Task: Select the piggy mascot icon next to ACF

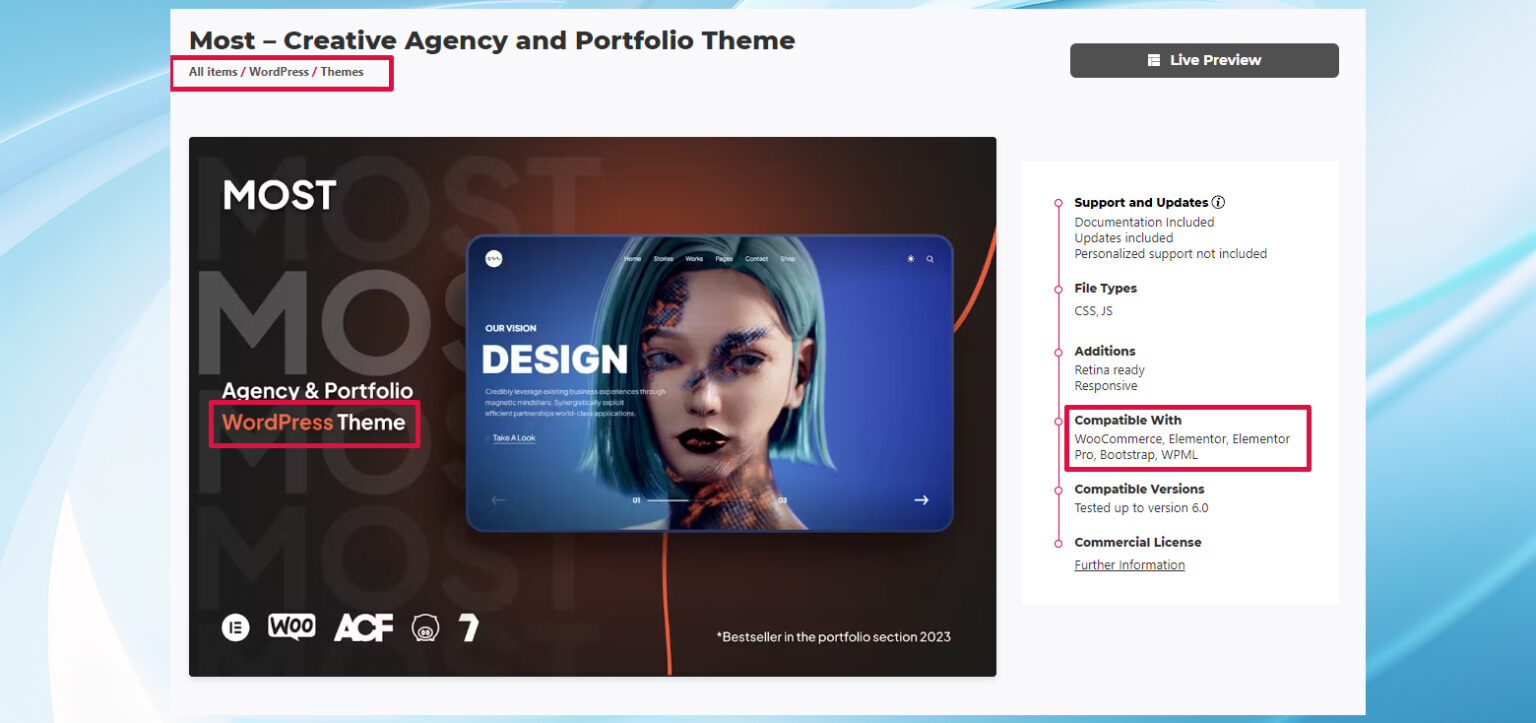Action: [425, 629]
